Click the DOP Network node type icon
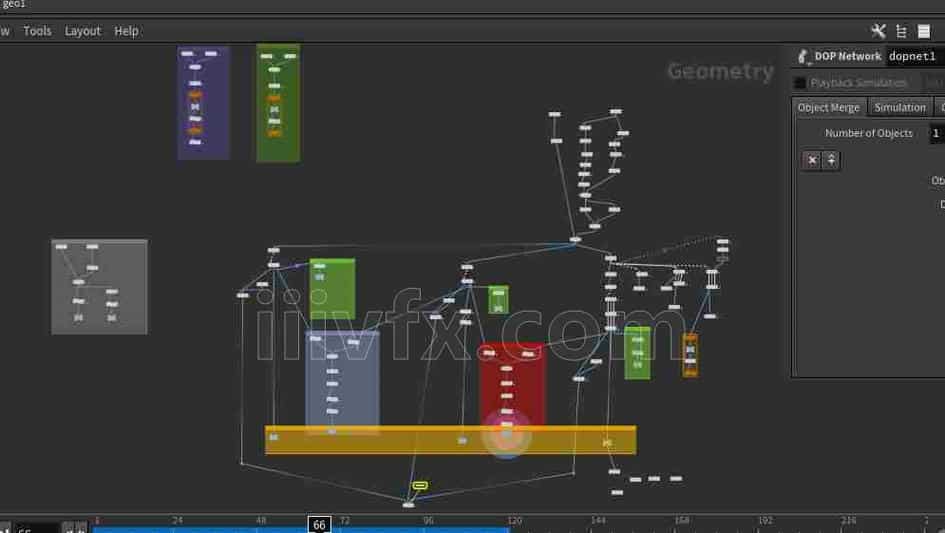Screen dimensions: 945x533 (803, 57)
